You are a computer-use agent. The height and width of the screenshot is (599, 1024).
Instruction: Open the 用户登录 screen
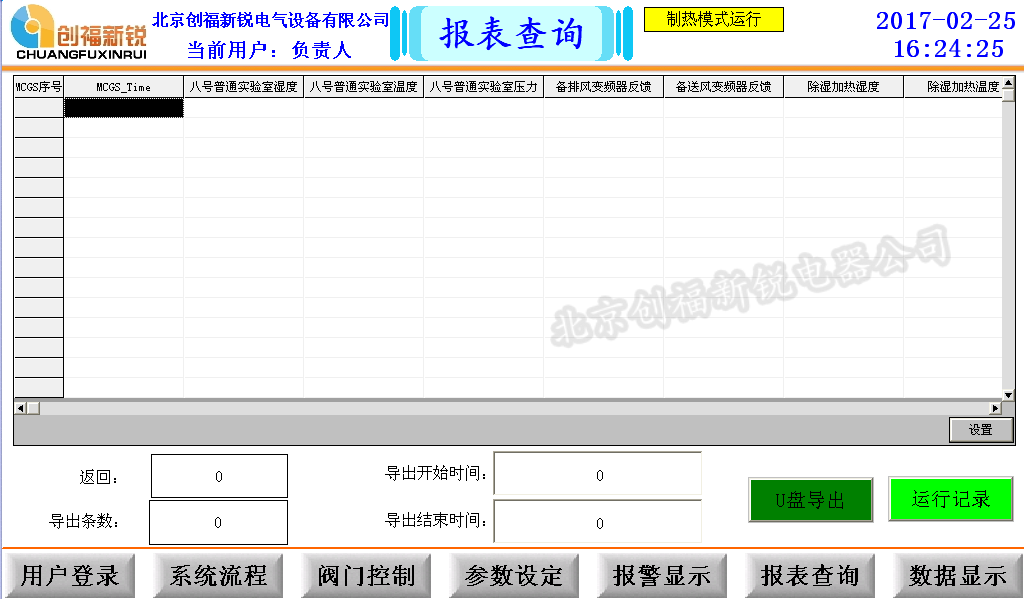[x=69, y=575]
